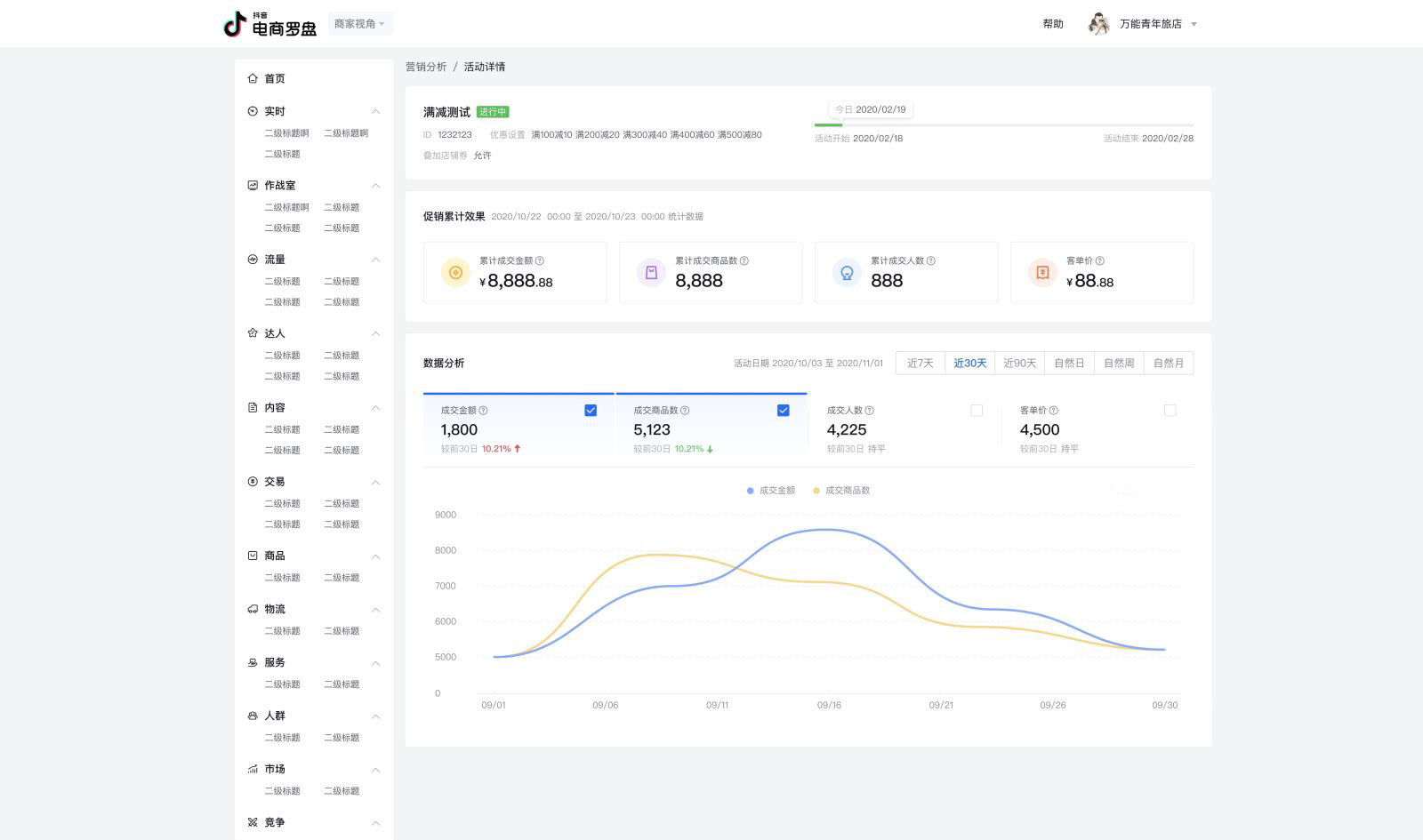The width and height of the screenshot is (1423, 840).
Task: Open the 万能青年旅店 account dropdown arrow
Action: click(x=1194, y=25)
